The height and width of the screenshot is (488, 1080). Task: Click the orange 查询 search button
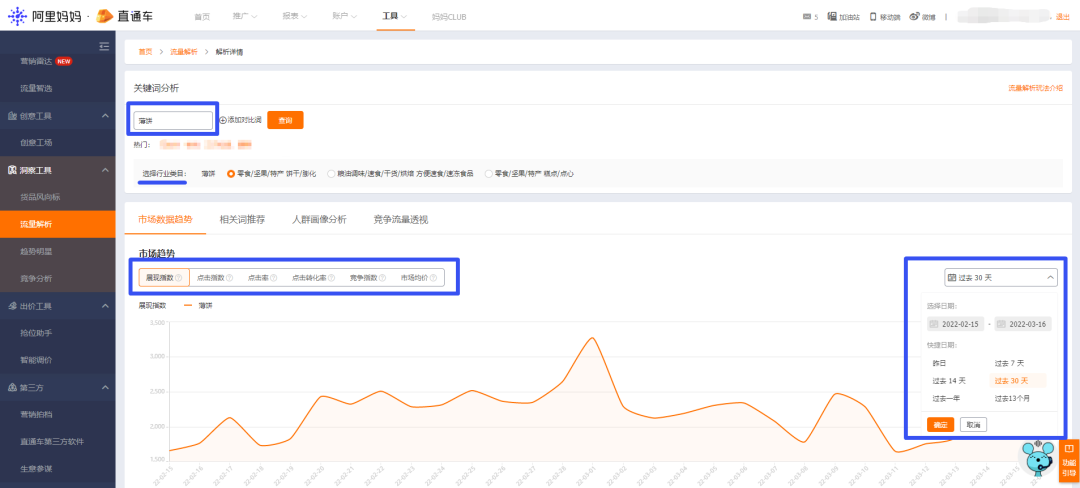click(x=285, y=120)
